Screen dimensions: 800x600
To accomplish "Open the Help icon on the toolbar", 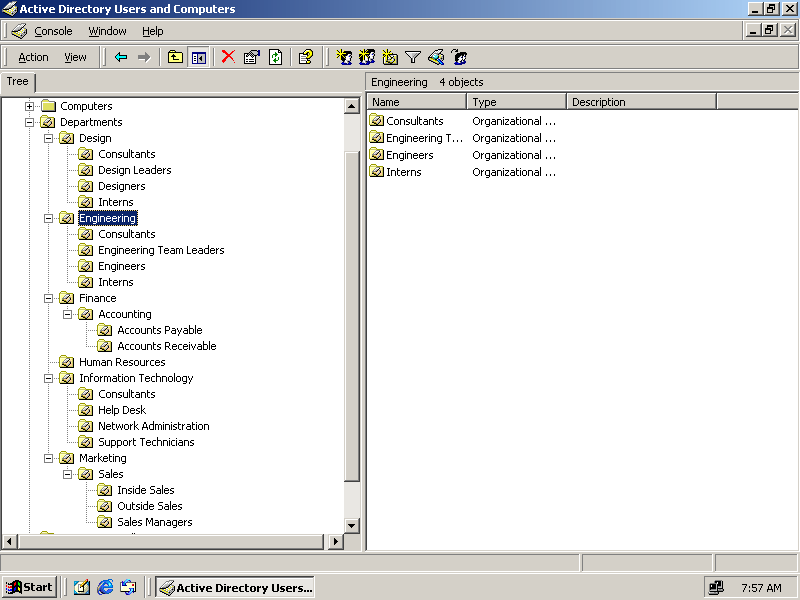I will tap(304, 57).
